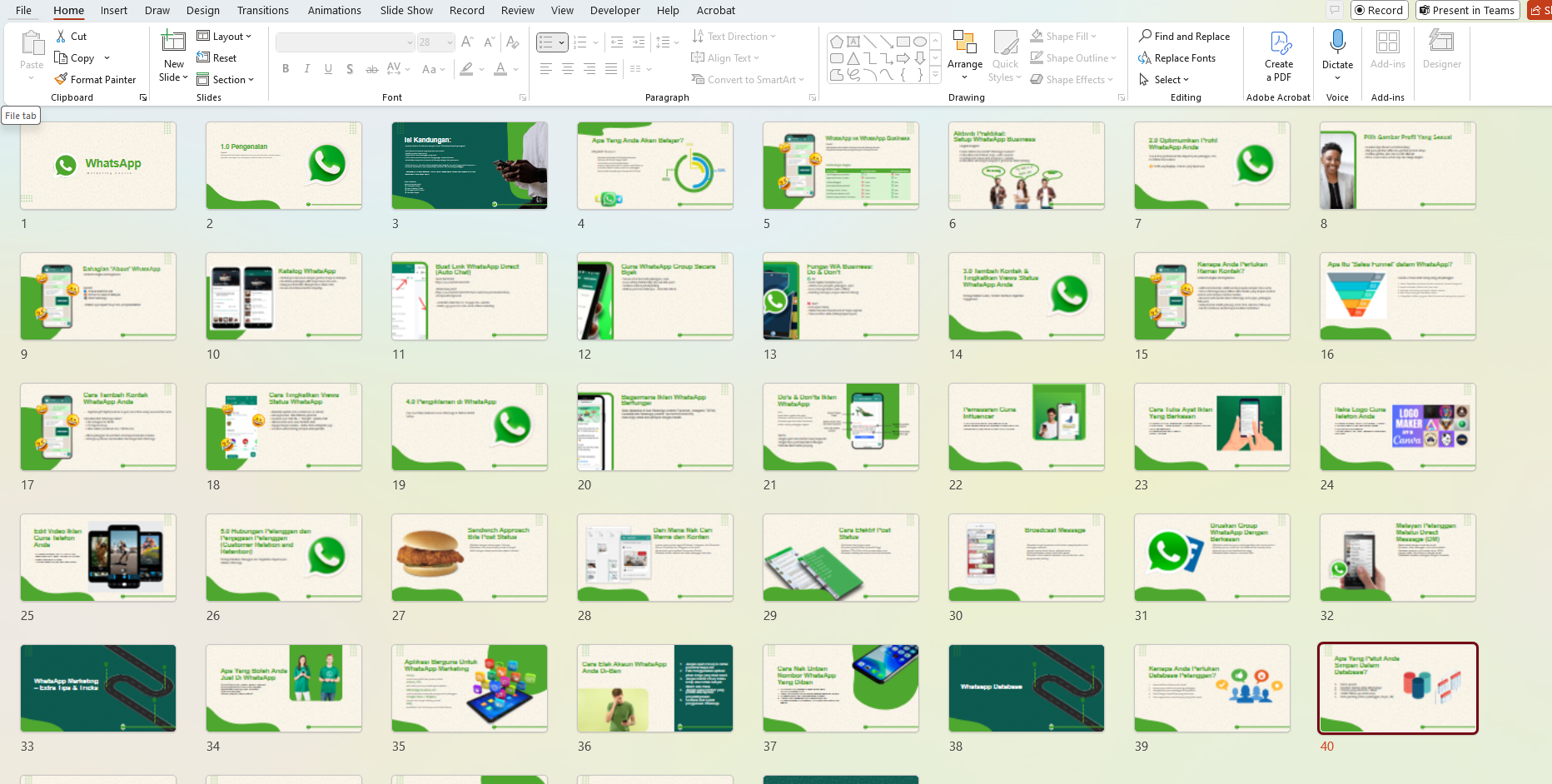Open the font color picker
The width and height of the screenshot is (1552, 784).
[x=500, y=69]
